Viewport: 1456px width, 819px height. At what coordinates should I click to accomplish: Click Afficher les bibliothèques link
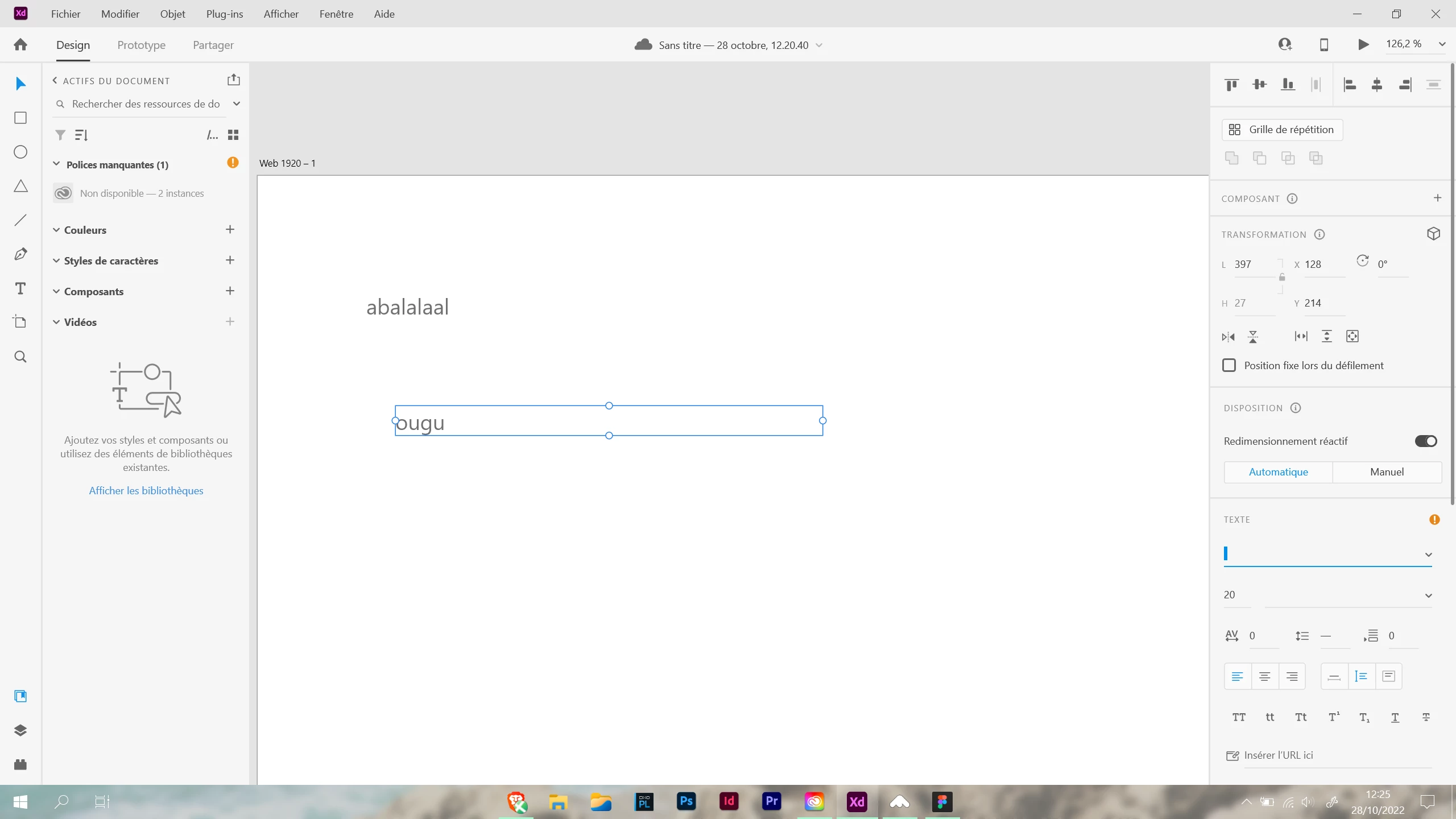(x=146, y=490)
